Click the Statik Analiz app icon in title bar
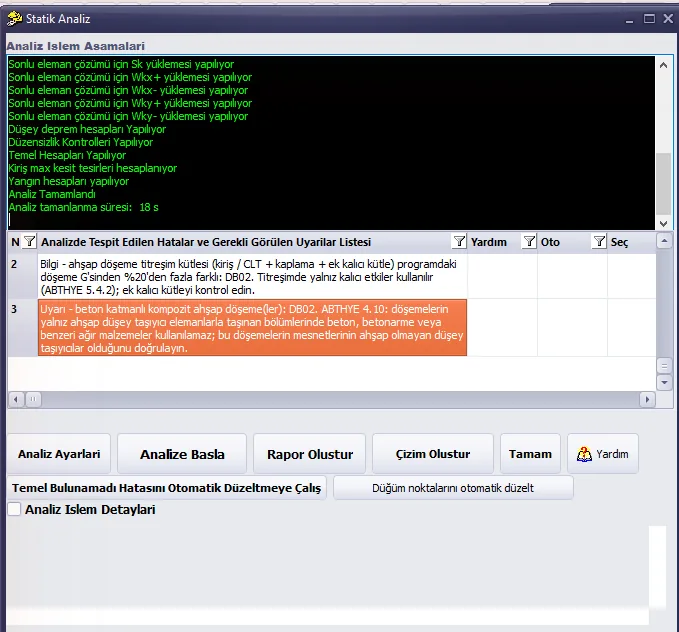This screenshot has width=679, height=632. click(14, 19)
